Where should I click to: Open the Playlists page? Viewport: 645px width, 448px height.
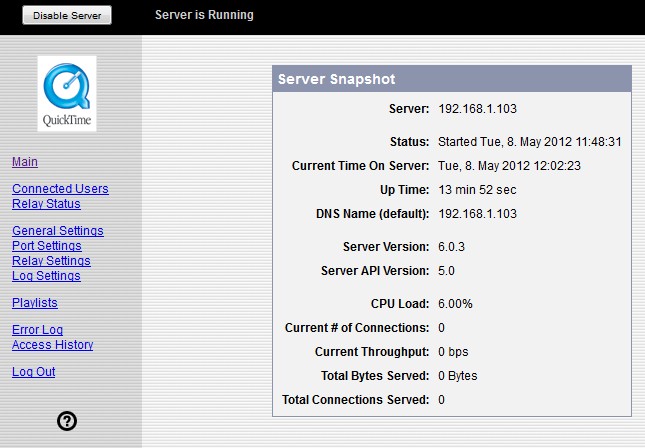[x=35, y=303]
